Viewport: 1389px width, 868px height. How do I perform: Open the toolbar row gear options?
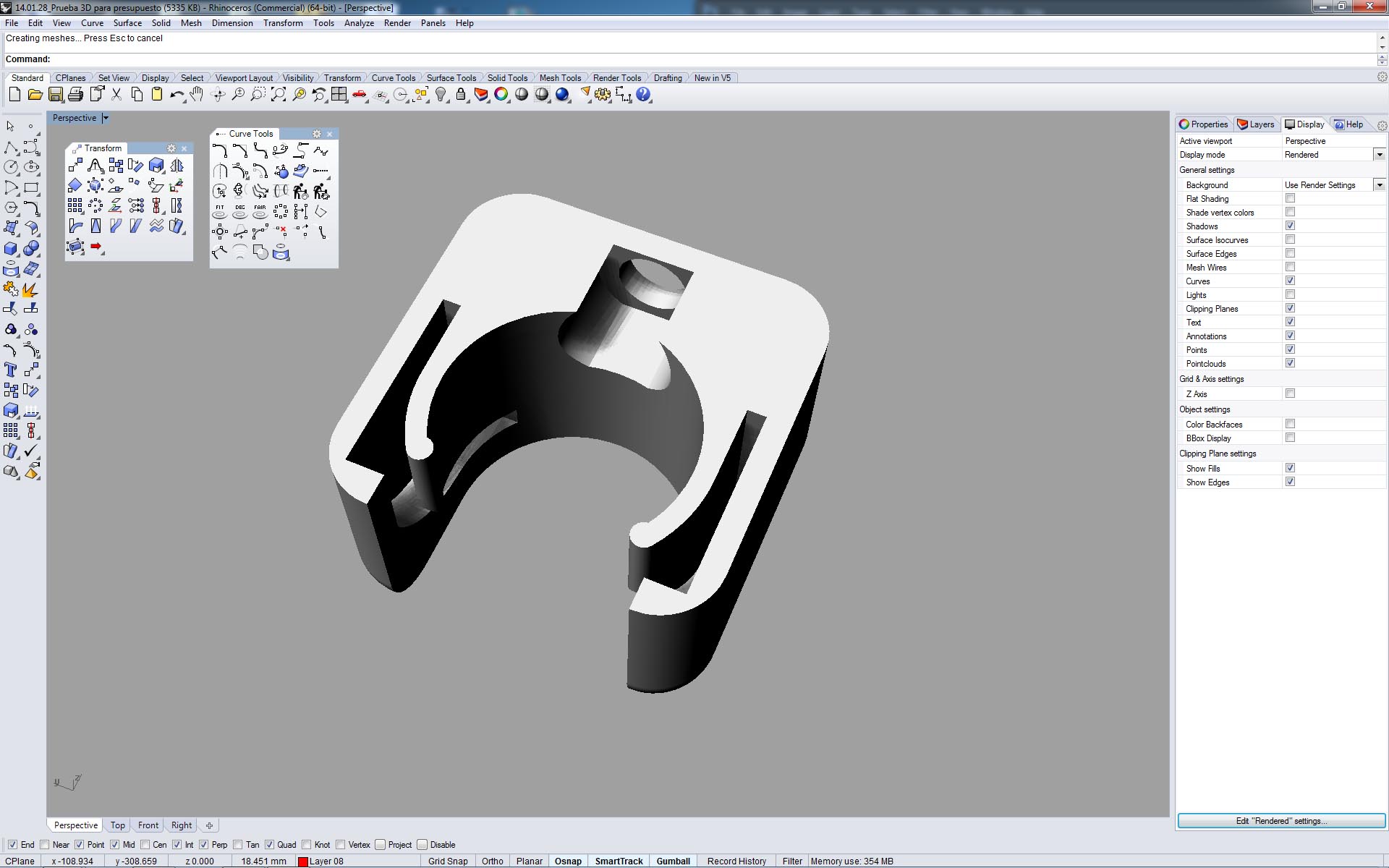point(1382,77)
